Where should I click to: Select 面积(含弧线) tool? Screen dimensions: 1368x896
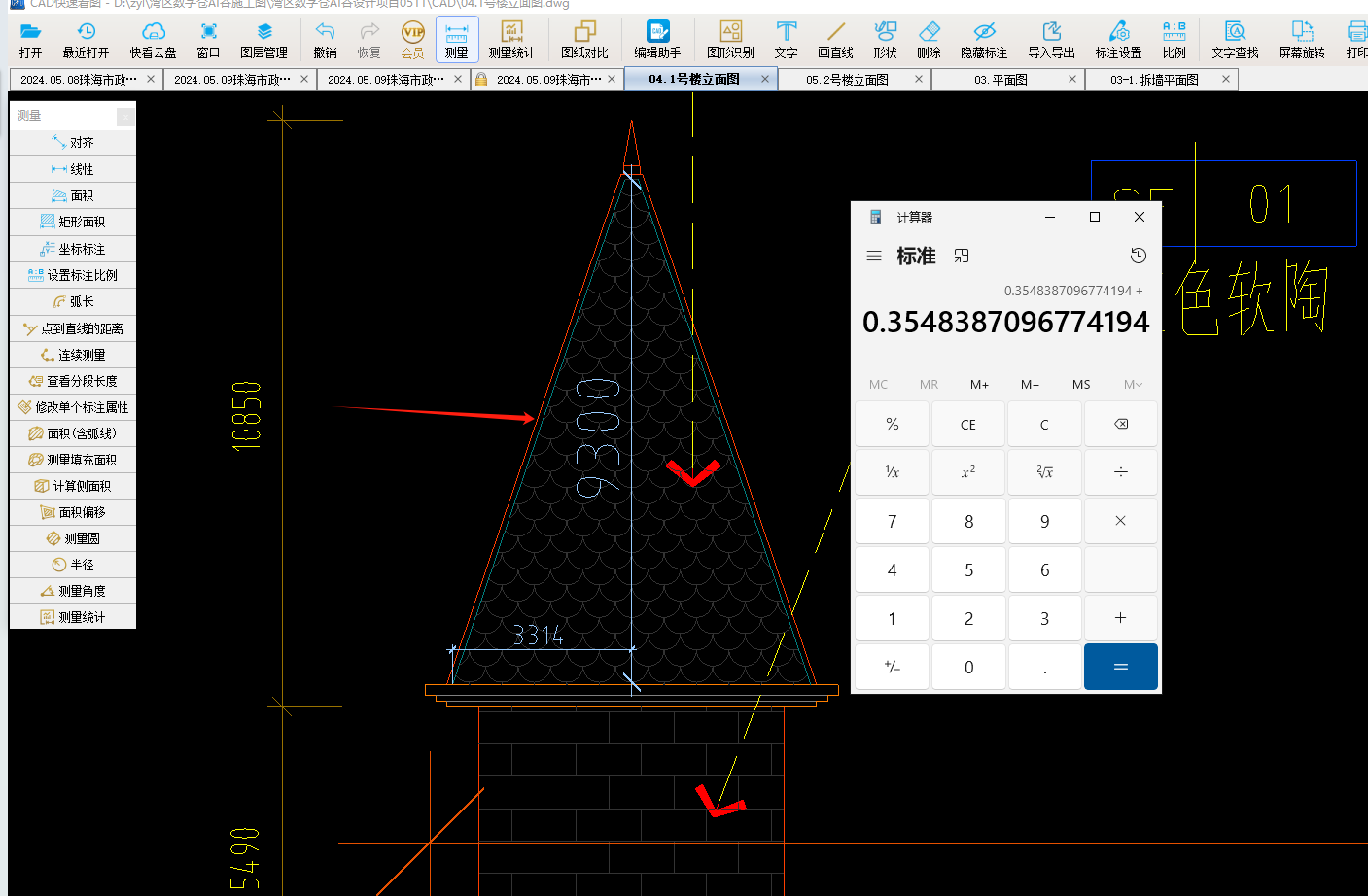click(x=73, y=433)
